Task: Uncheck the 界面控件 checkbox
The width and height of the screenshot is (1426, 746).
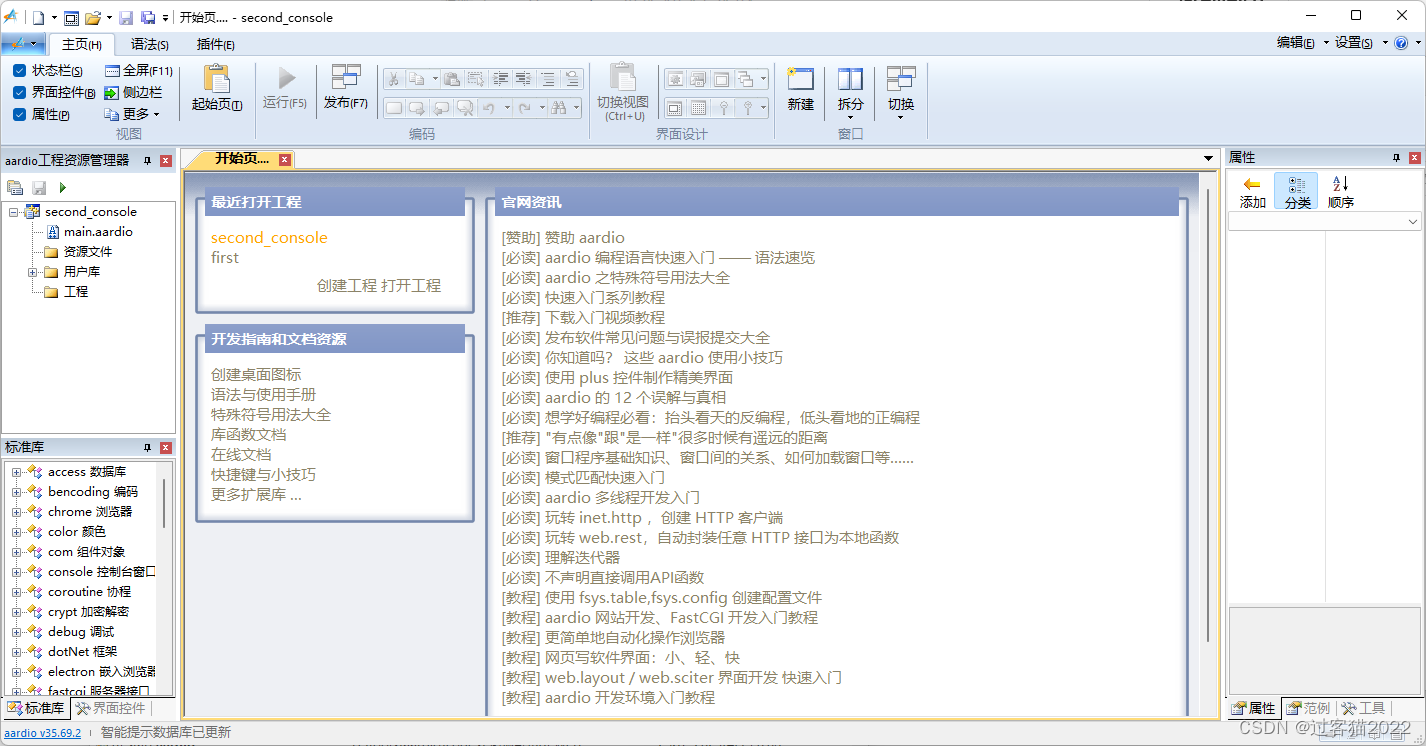Action: pyautogui.click(x=19, y=92)
